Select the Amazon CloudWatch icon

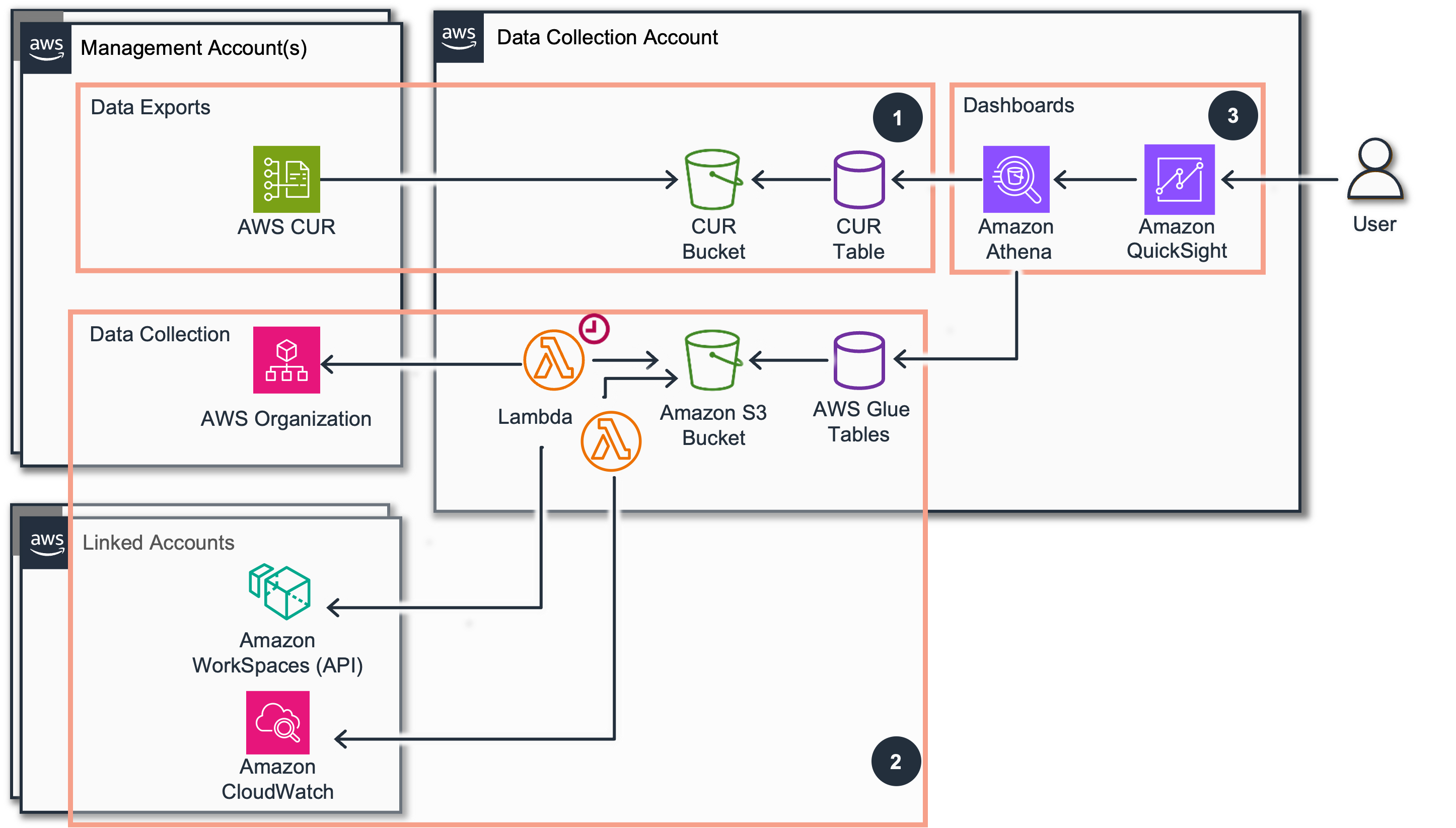(277, 722)
